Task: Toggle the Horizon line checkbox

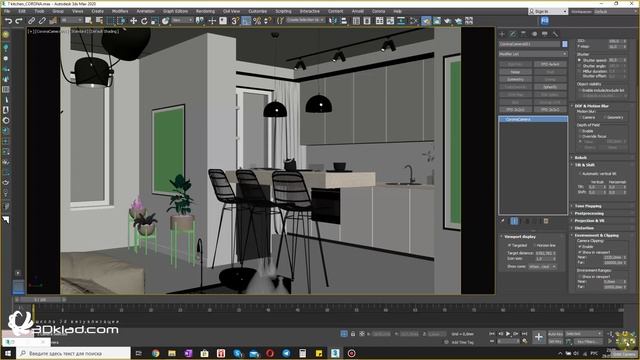Action: point(534,245)
